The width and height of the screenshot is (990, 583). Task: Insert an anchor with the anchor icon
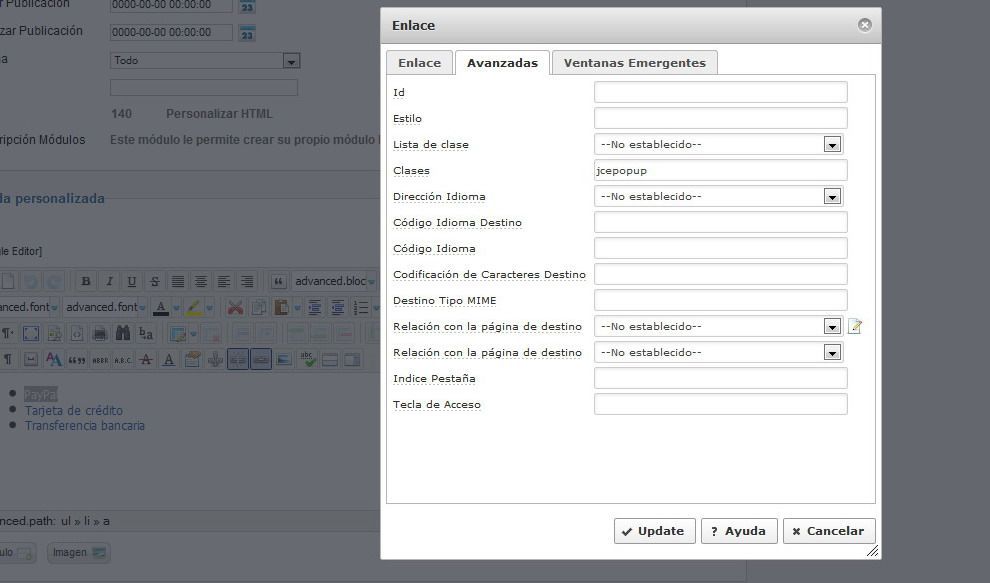[x=215, y=360]
